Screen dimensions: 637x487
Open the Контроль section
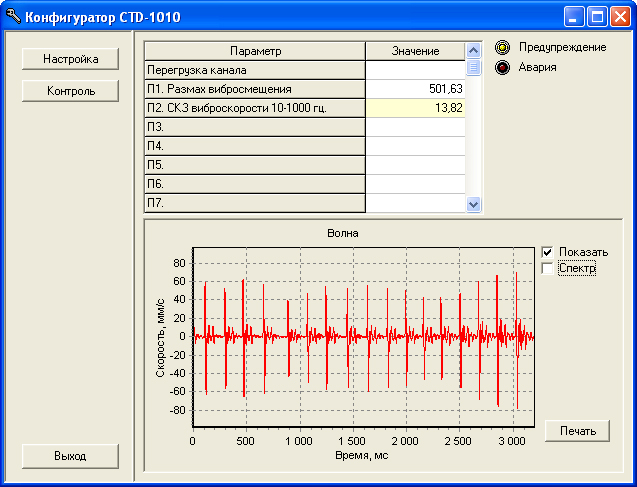[70, 91]
